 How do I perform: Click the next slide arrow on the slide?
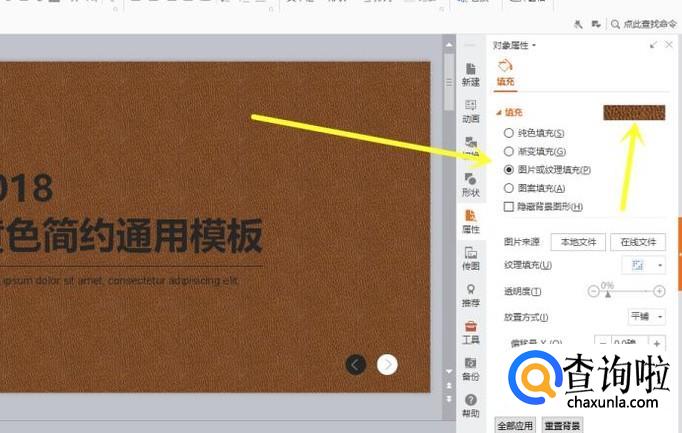coord(387,364)
